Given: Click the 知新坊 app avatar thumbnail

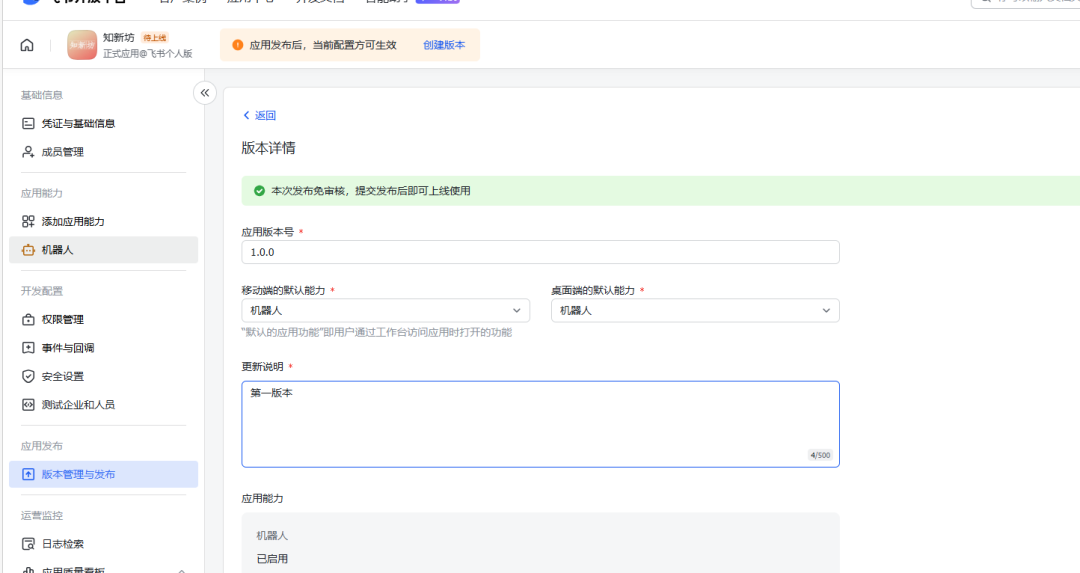Looking at the screenshot, I should (x=82, y=45).
